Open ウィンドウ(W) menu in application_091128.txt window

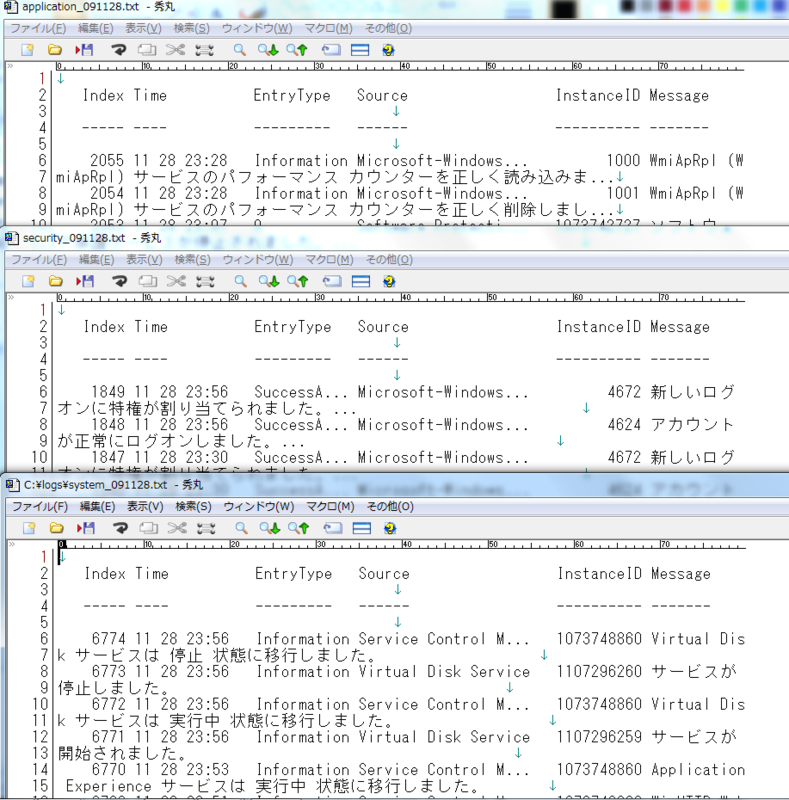tap(257, 29)
